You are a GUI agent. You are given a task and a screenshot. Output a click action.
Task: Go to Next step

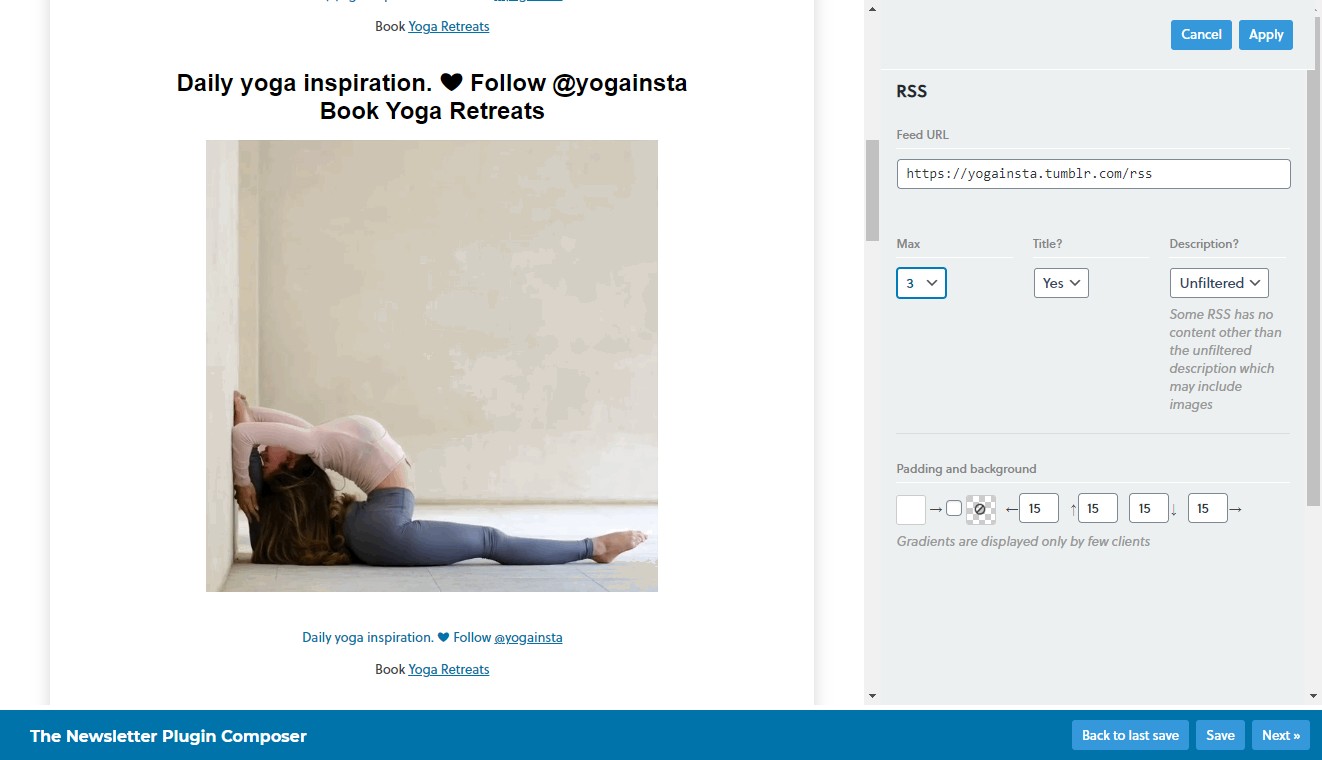(1281, 735)
